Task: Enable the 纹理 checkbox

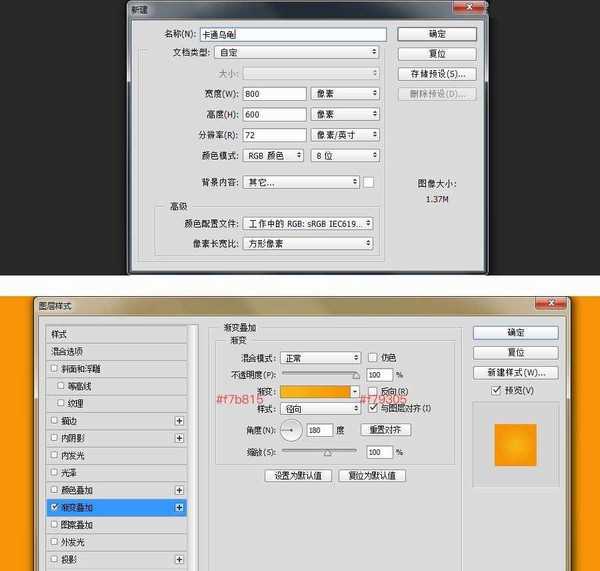Action: click(x=60, y=403)
